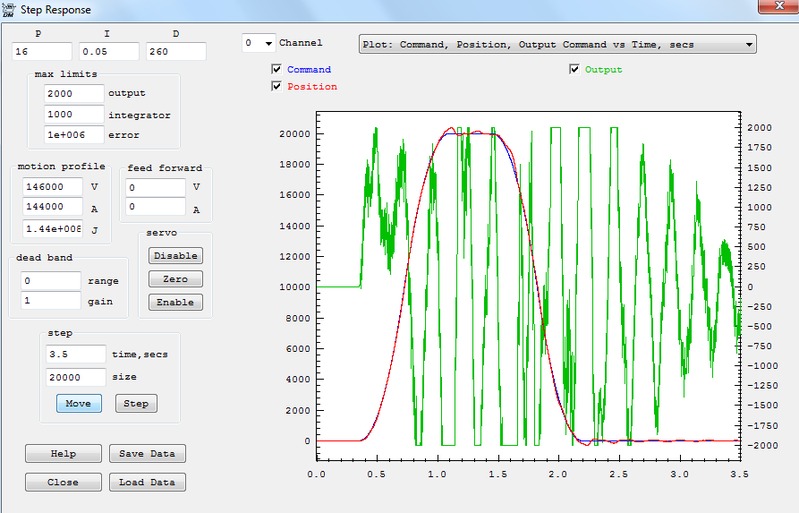Click the max limits output field
799x513 pixels.
[74, 94]
